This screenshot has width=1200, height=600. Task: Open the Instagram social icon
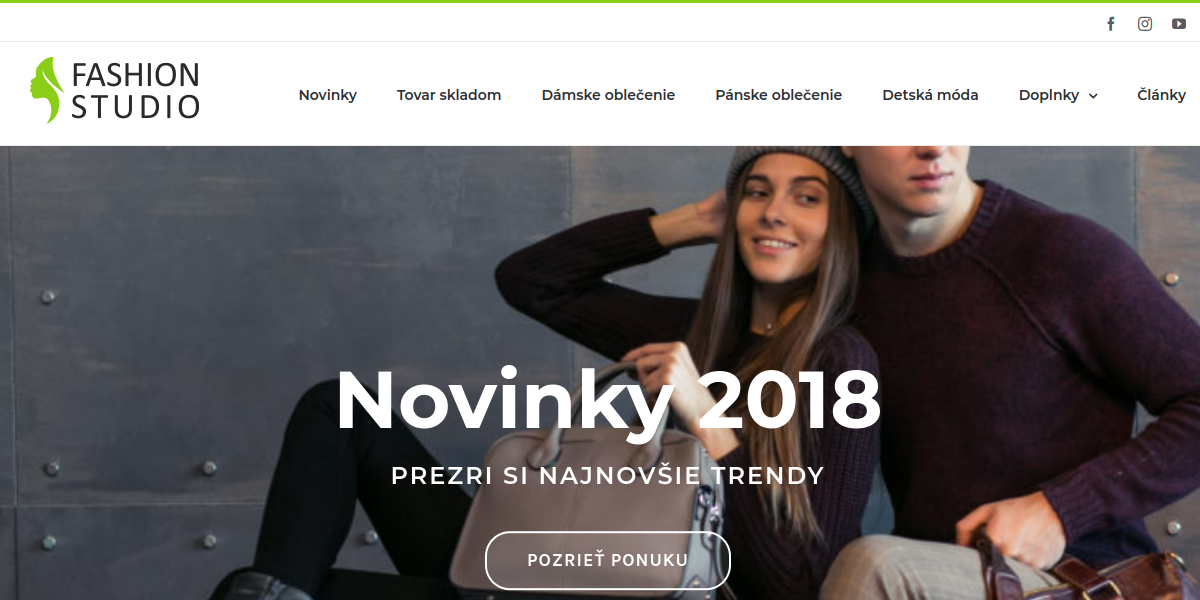1145,24
